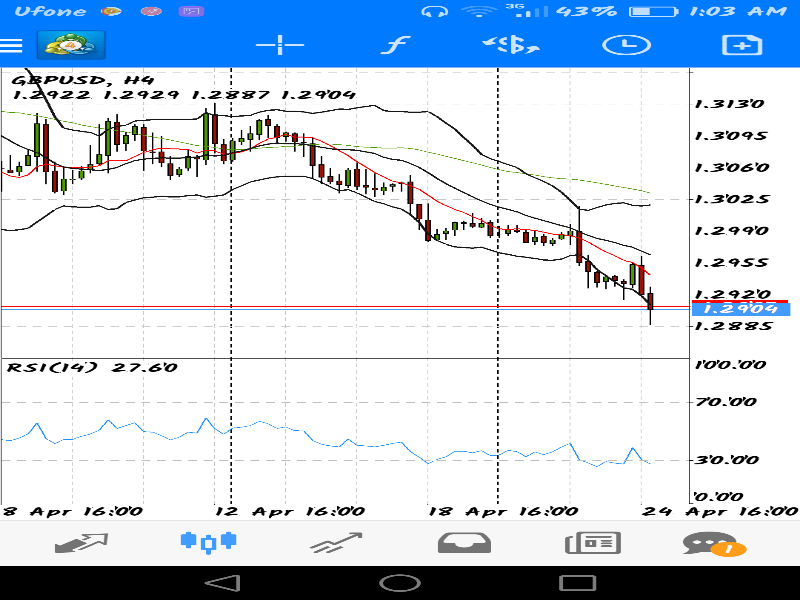
Task: Tap the headphones status icon
Action: click(x=435, y=11)
